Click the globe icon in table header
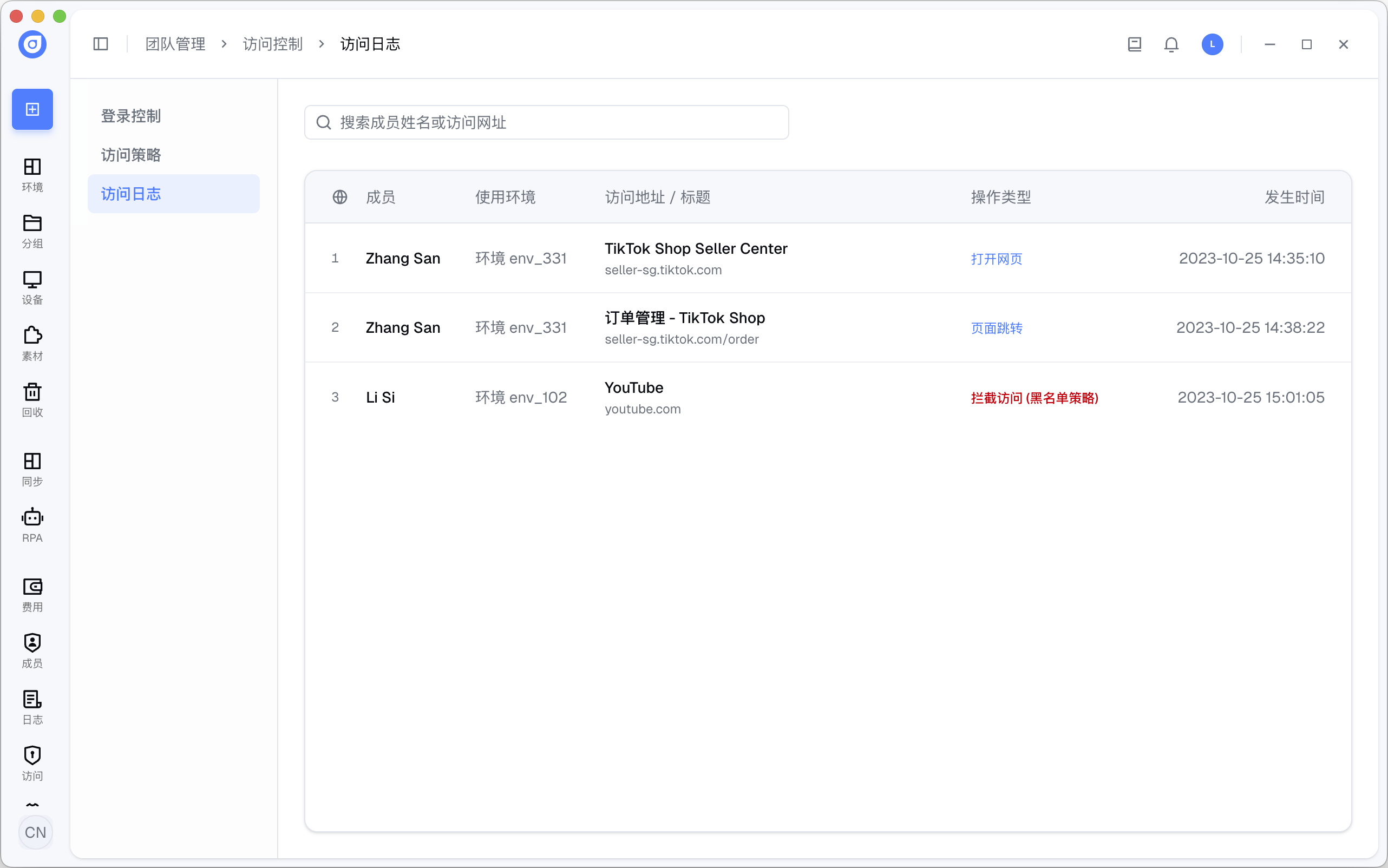 point(339,197)
